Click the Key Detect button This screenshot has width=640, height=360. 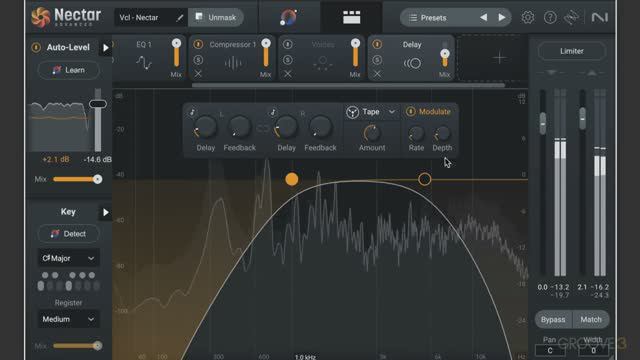[x=69, y=234]
